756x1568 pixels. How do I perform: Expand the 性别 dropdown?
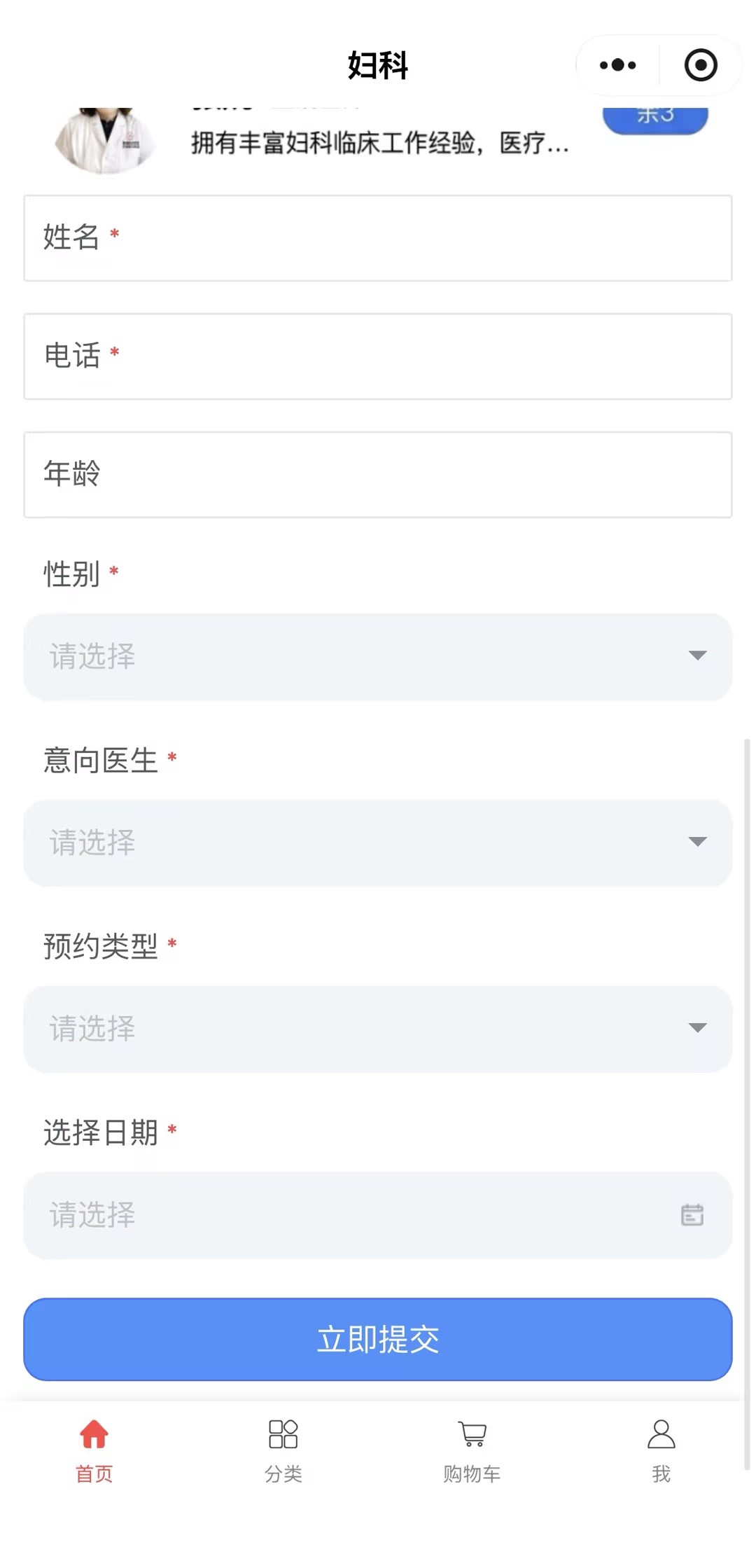[378, 656]
